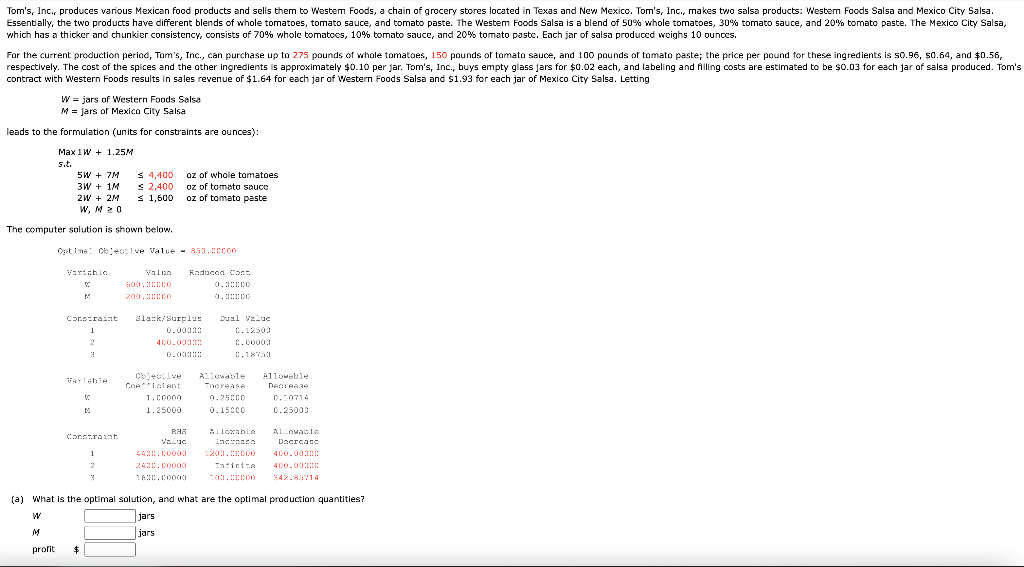
Task: Click "oz of tomato paste" constraint label
Action: (x=227, y=198)
